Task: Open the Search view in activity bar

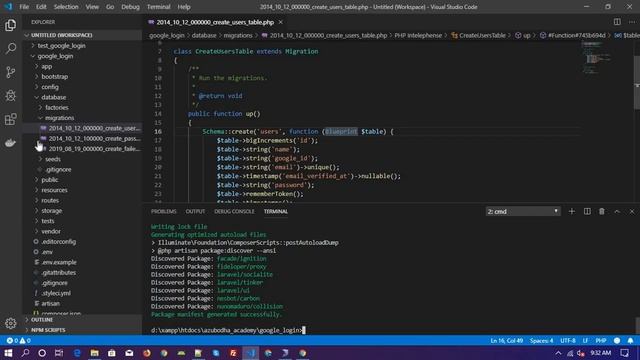Action: (x=11, y=49)
